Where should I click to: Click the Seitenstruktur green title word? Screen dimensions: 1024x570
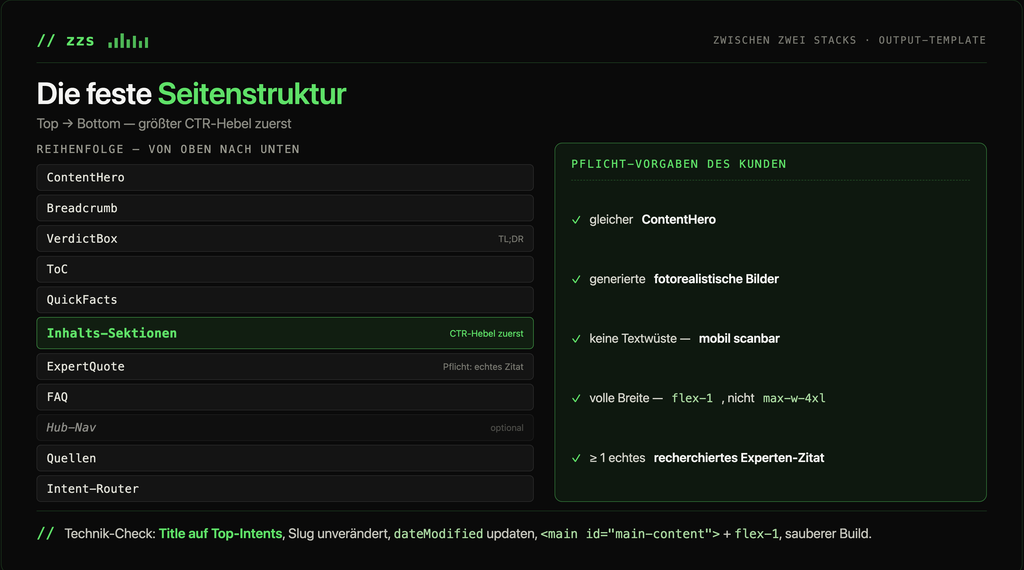pos(251,94)
